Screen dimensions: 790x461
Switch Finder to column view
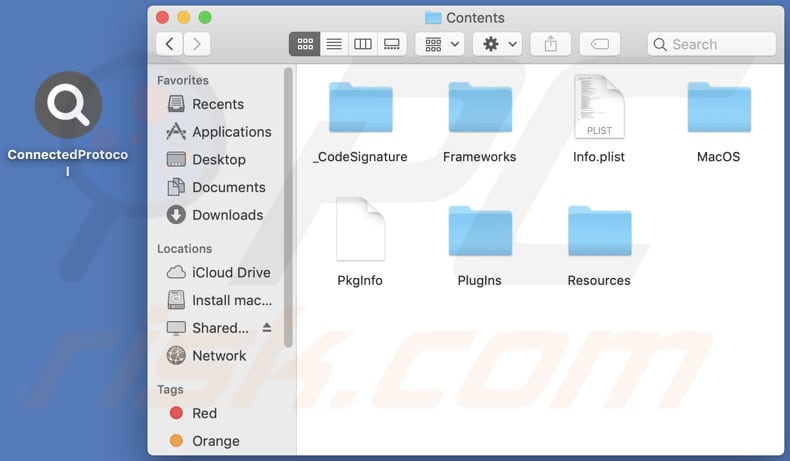click(x=363, y=44)
